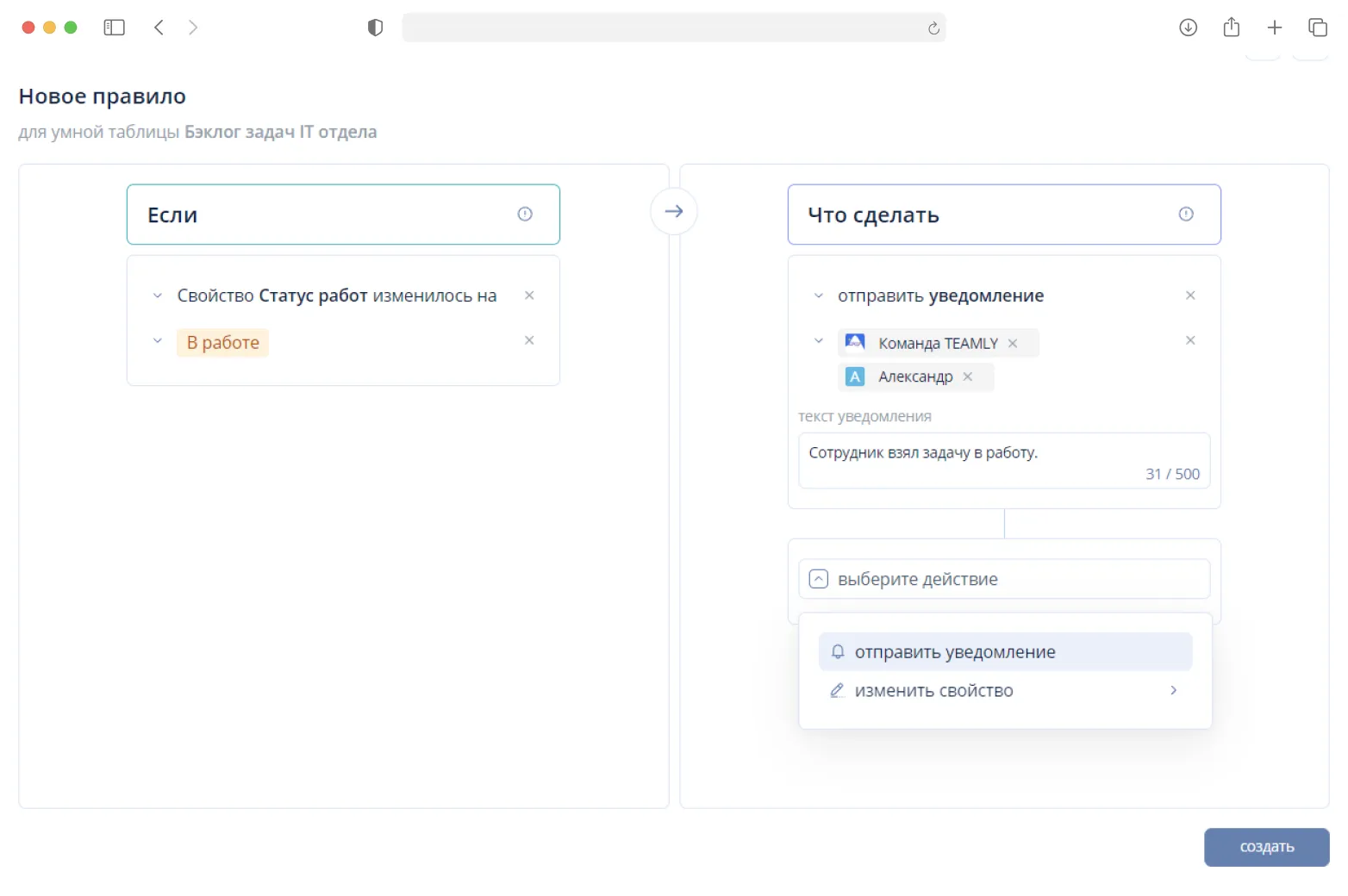Expand the Свойство Статус работ dropdown chevron
This screenshot has height=896, width=1348.
[157, 296]
